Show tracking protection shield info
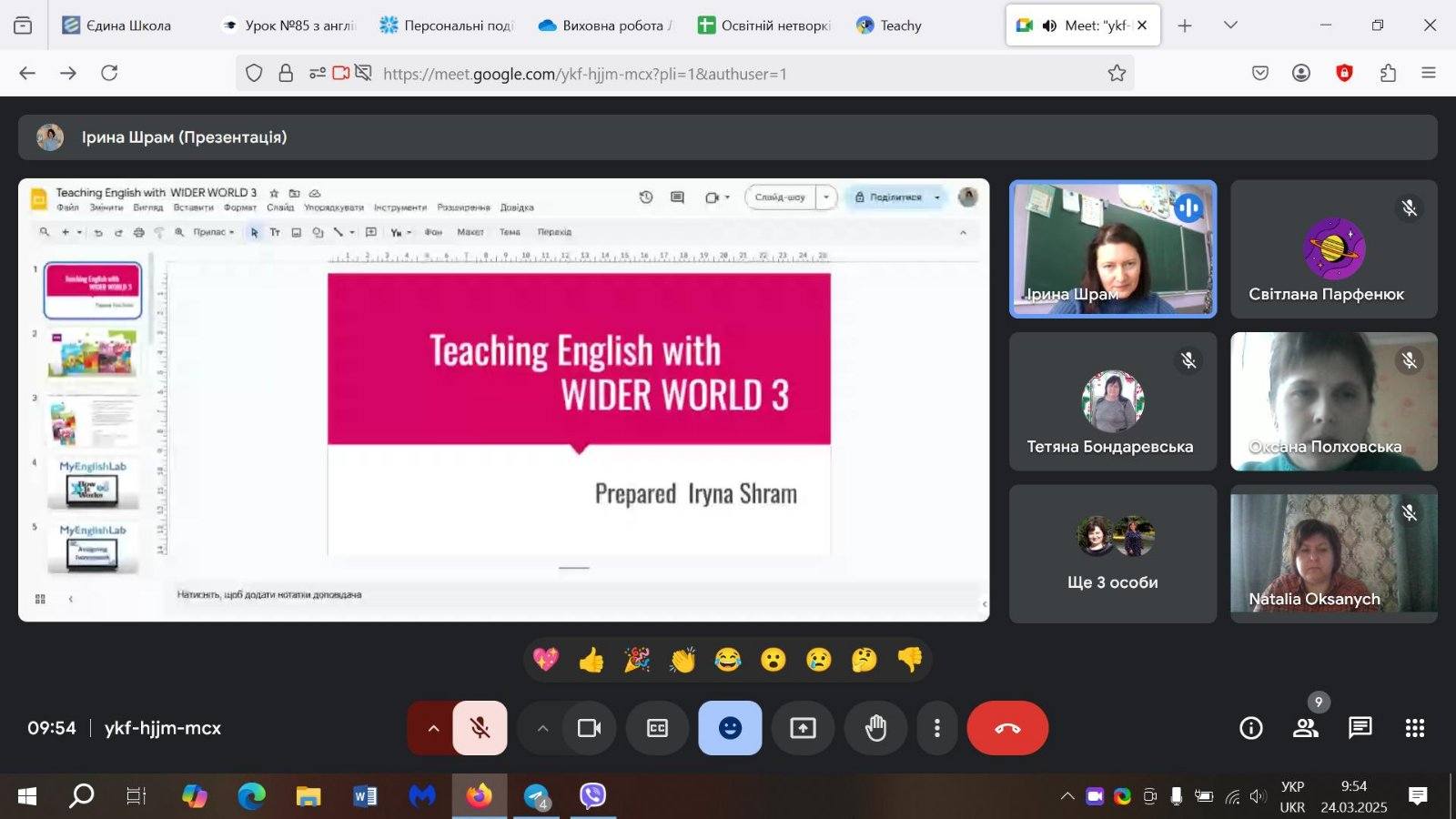Viewport: 1456px width, 819px height. (x=254, y=74)
